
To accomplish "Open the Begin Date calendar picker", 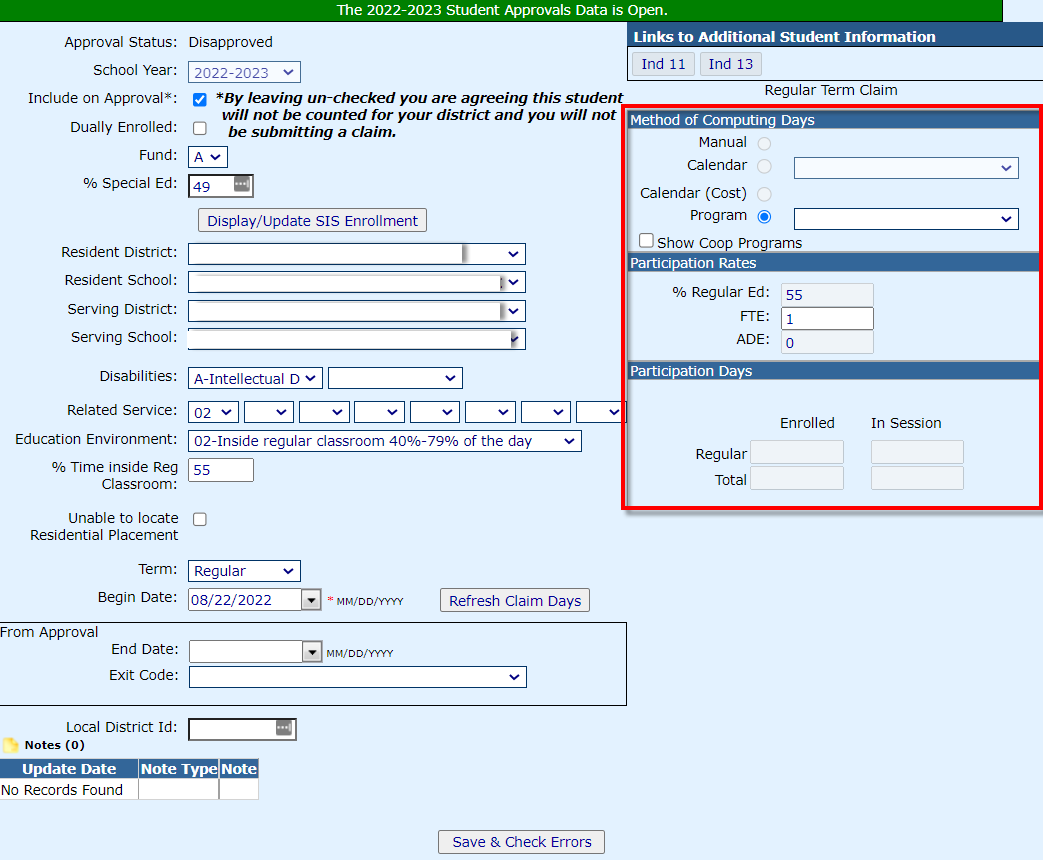I will 311,601.
